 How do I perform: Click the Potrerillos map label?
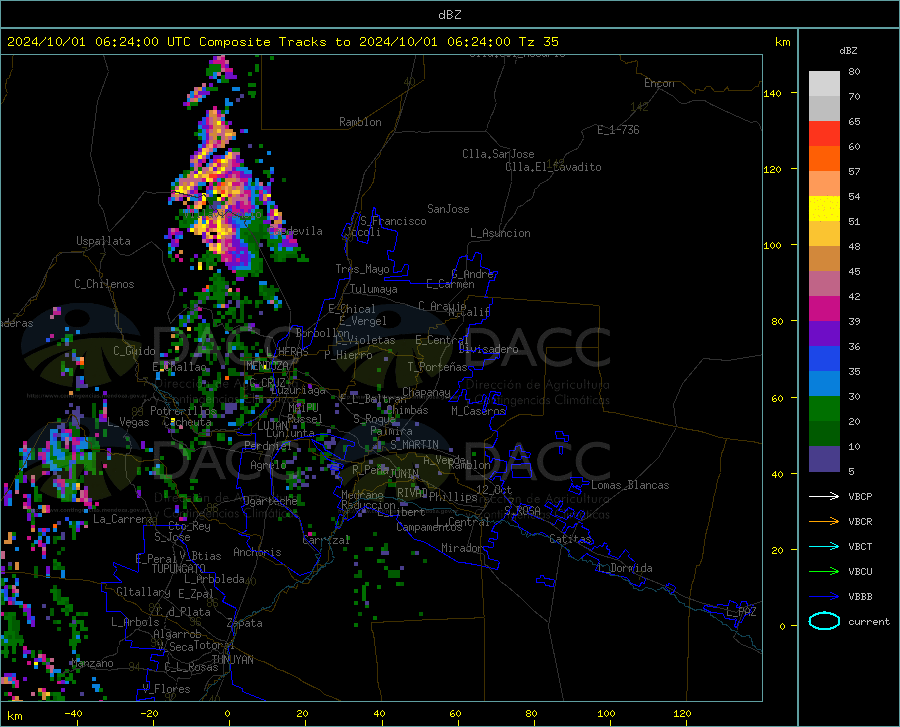coord(183,411)
